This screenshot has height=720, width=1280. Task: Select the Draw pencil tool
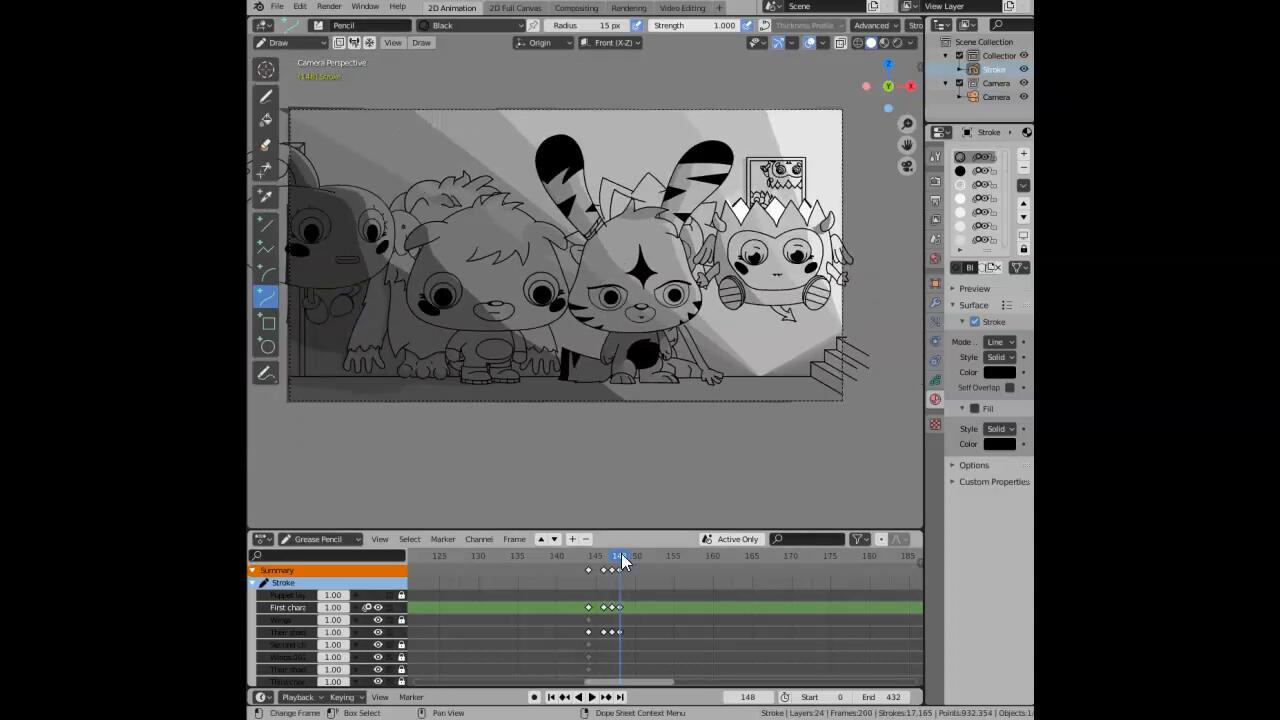point(266,96)
